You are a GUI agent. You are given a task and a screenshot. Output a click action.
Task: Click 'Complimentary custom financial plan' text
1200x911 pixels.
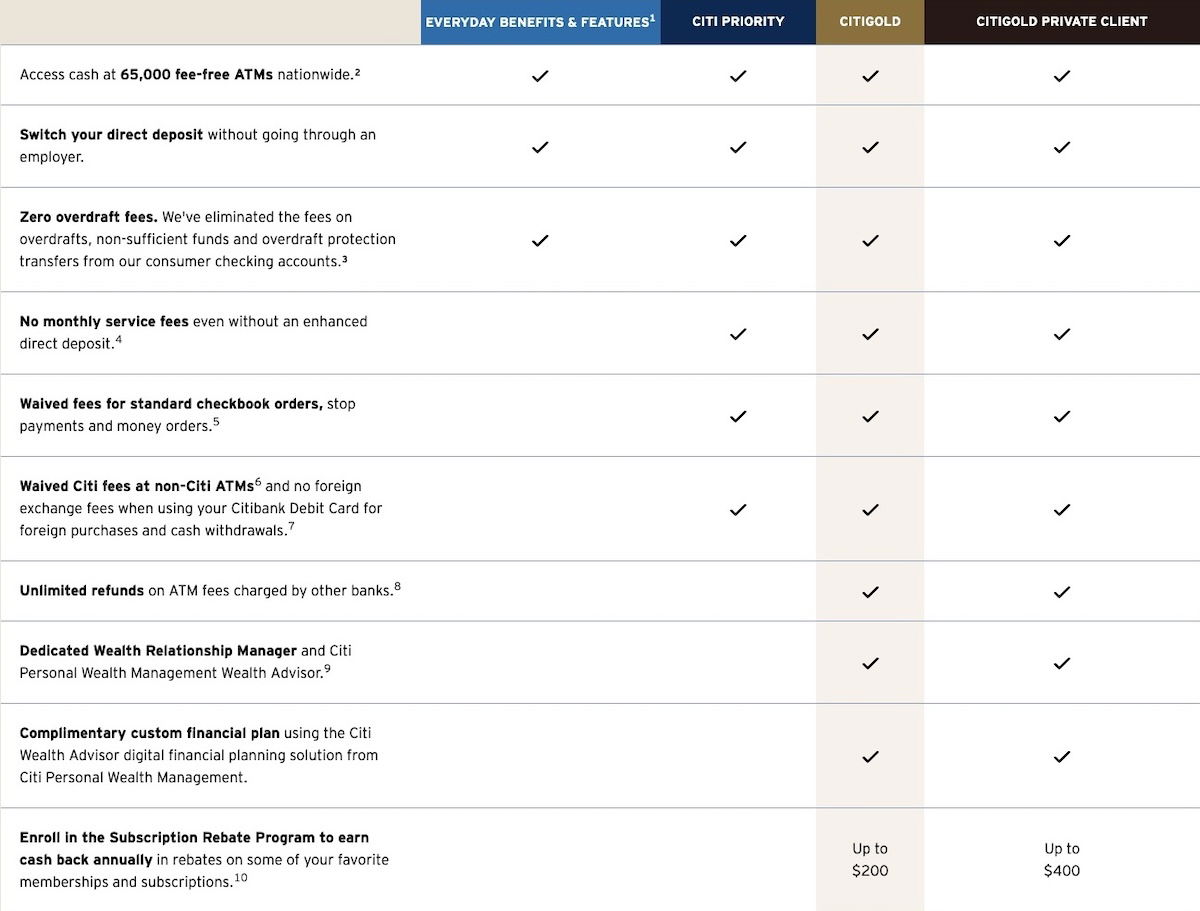pyautogui.click(x=150, y=733)
